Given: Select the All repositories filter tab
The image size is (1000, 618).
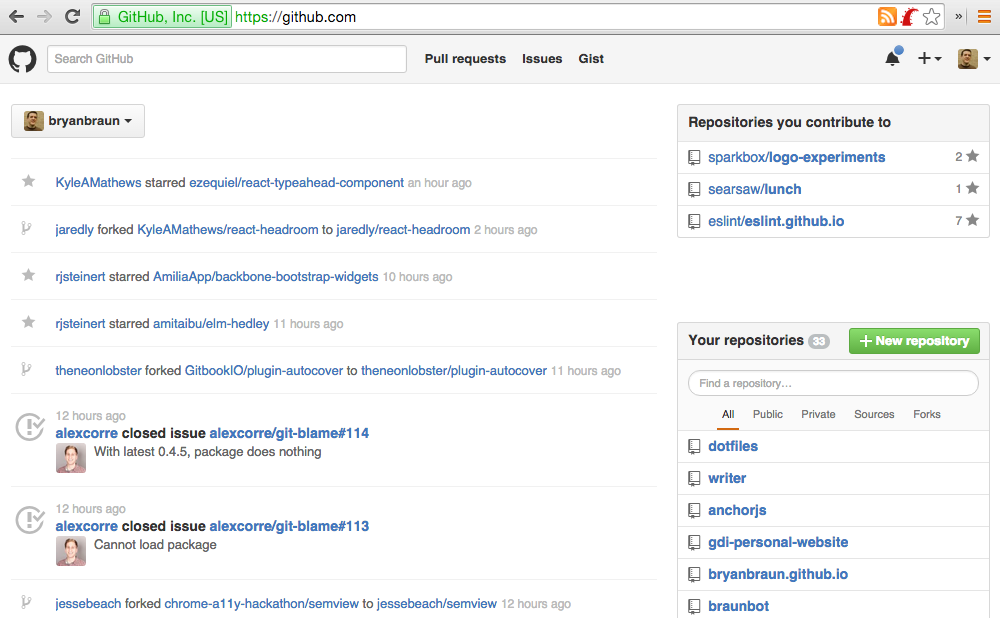Looking at the screenshot, I should 728,415.
